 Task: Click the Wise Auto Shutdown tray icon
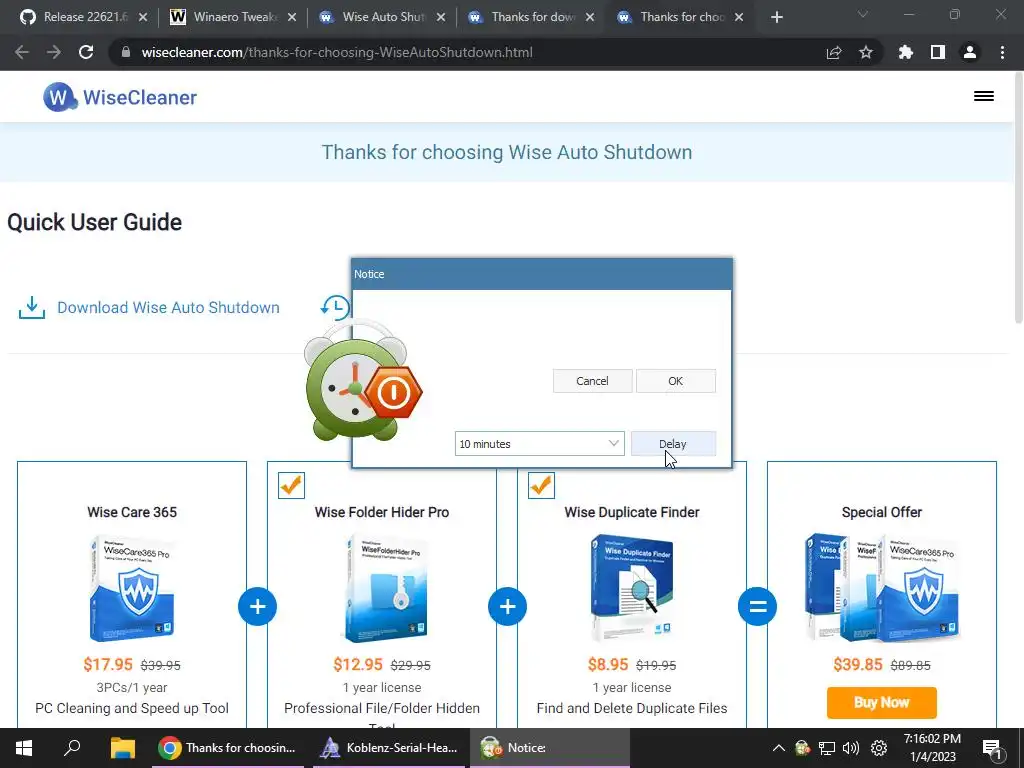click(x=803, y=748)
